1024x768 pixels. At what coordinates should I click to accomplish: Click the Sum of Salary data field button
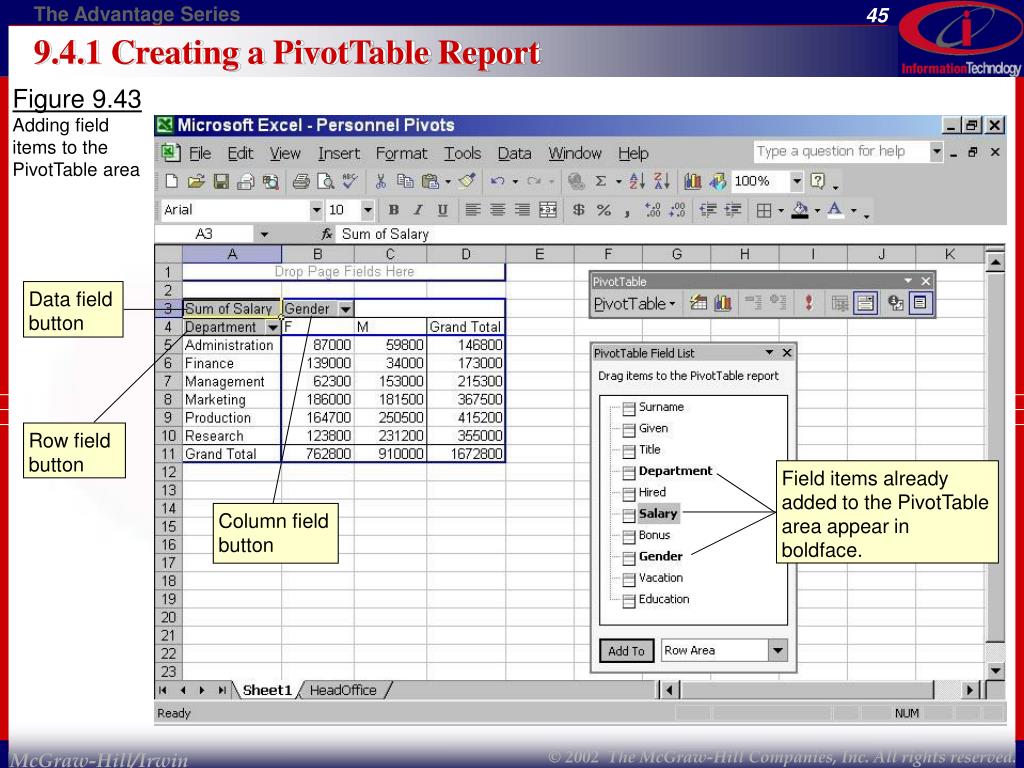232,309
